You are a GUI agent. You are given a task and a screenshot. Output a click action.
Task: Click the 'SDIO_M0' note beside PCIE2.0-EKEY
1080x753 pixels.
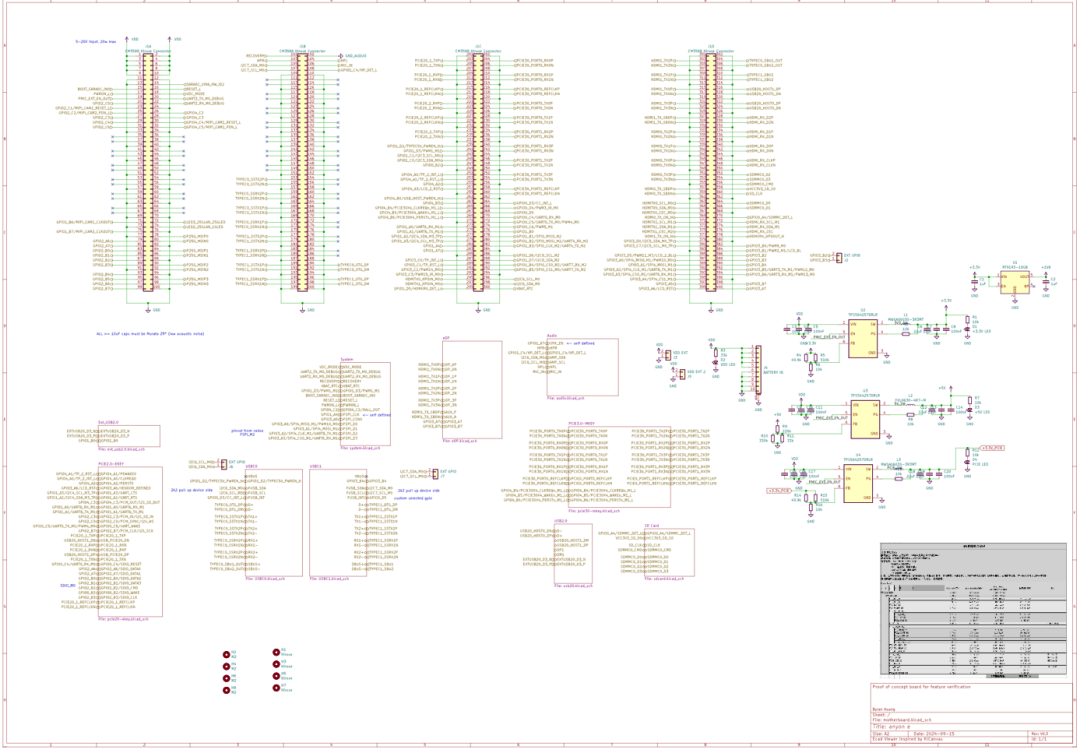68,585
